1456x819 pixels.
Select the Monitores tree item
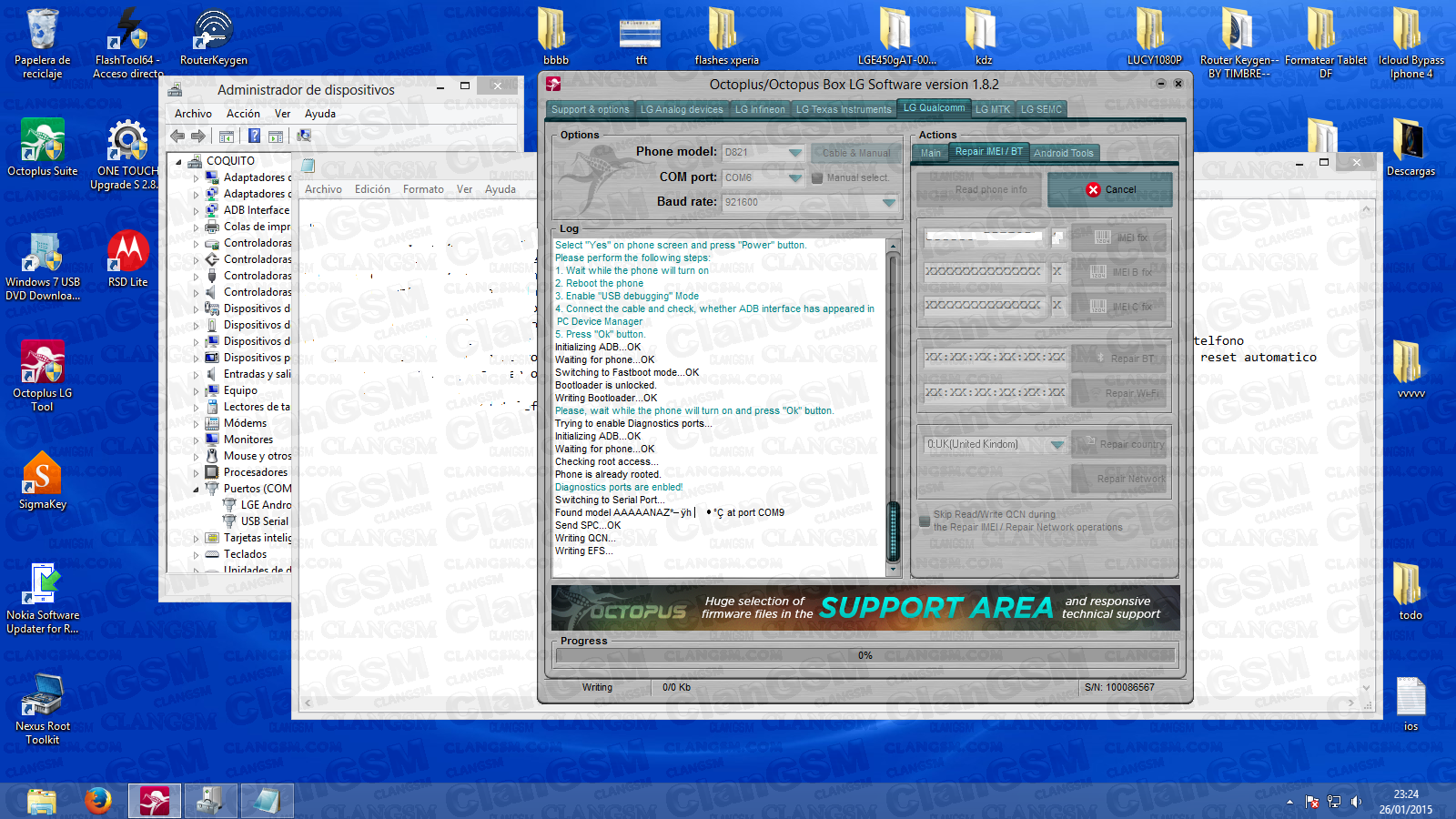248,440
